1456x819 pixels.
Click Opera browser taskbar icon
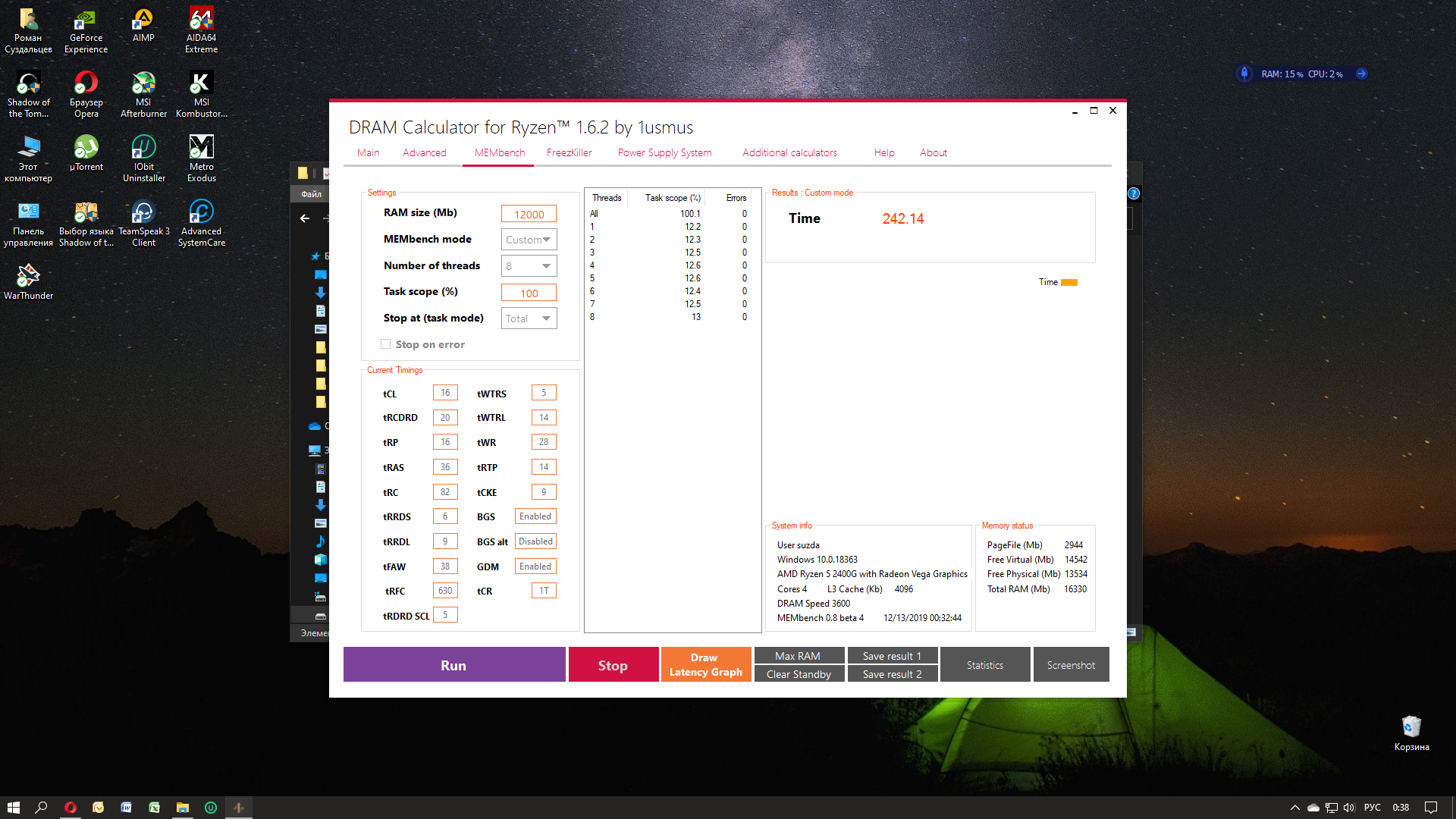tap(70, 808)
